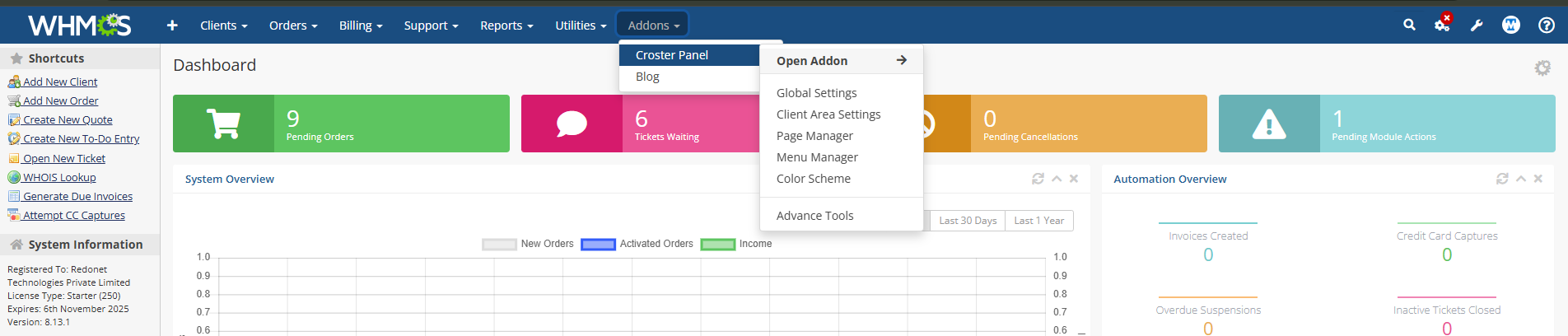The width and height of the screenshot is (1568, 336).
Task: Click the Pending Orders shopping cart icon
Action: (x=223, y=124)
